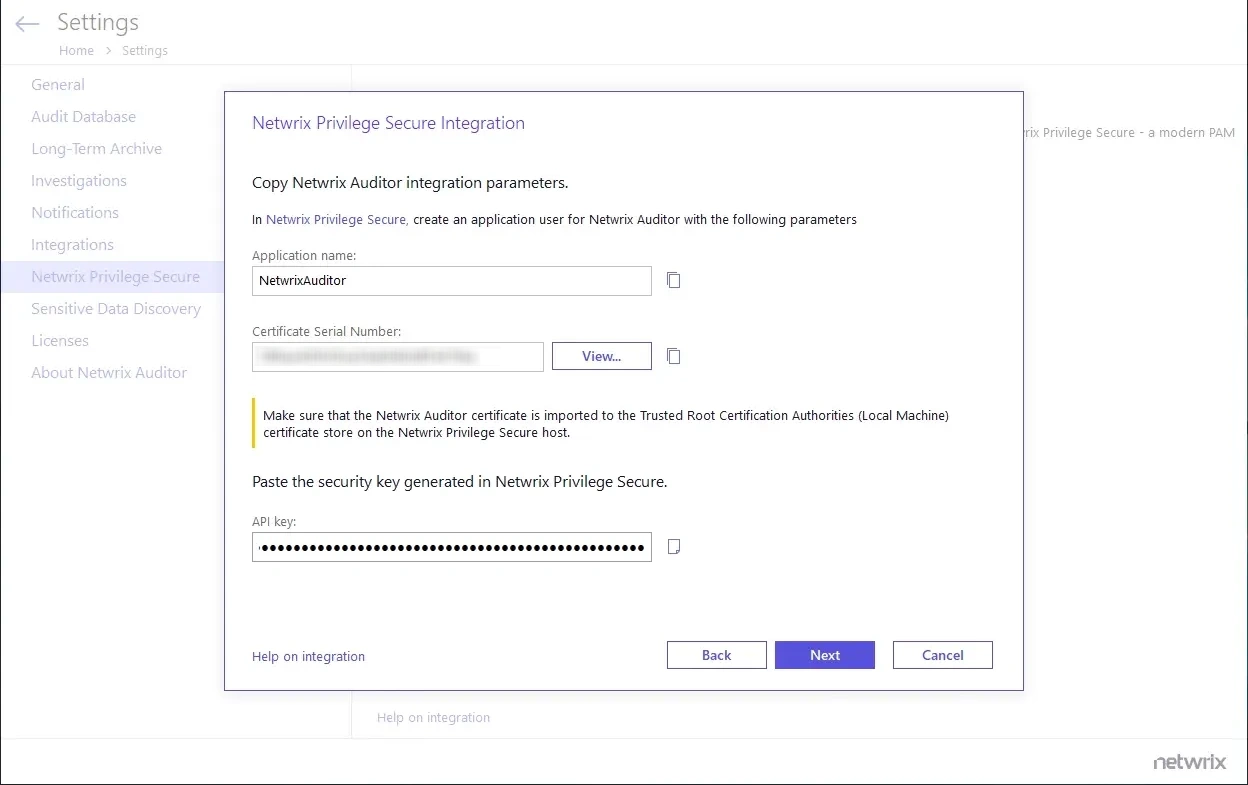Open the Audit Database settings page

pyautogui.click(x=83, y=116)
